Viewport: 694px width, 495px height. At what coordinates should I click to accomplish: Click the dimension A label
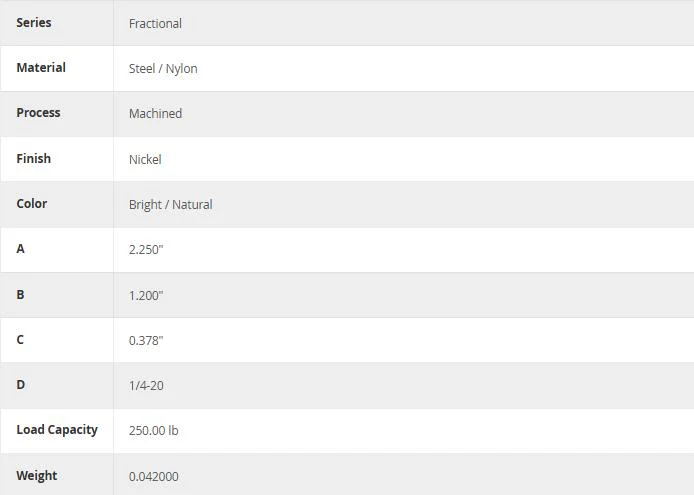point(20,249)
